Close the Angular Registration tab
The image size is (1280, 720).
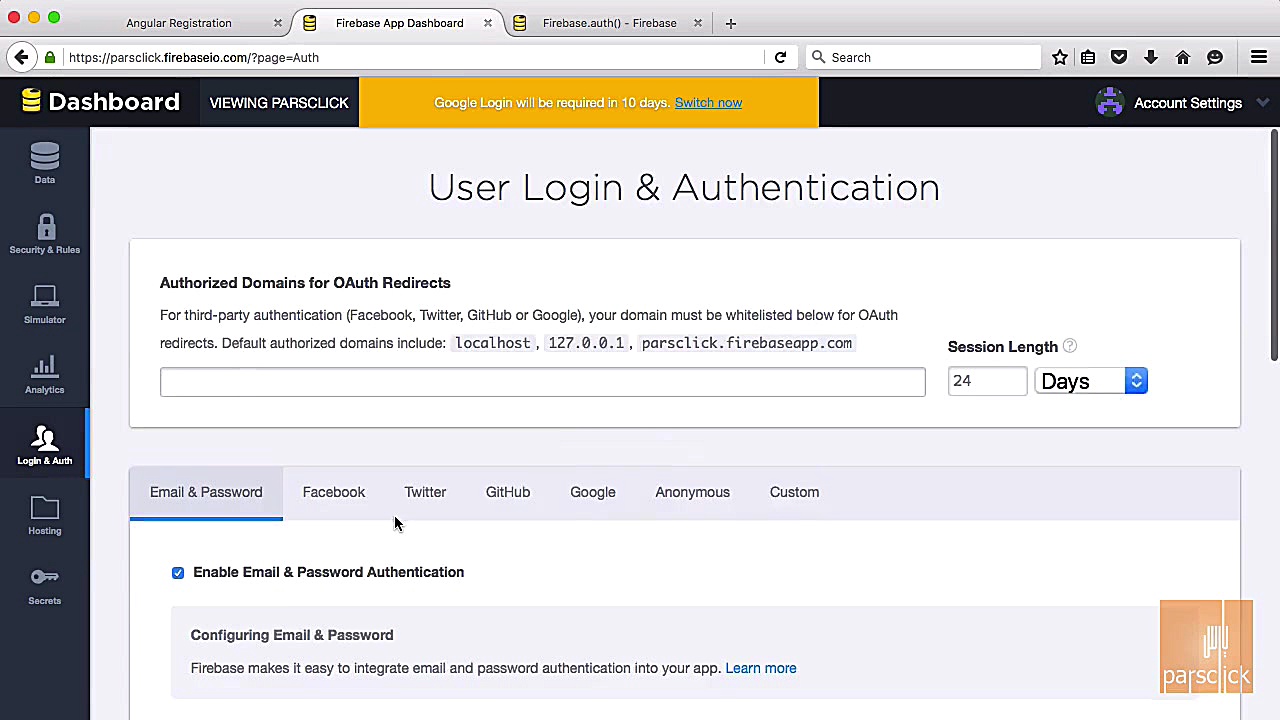[278, 23]
